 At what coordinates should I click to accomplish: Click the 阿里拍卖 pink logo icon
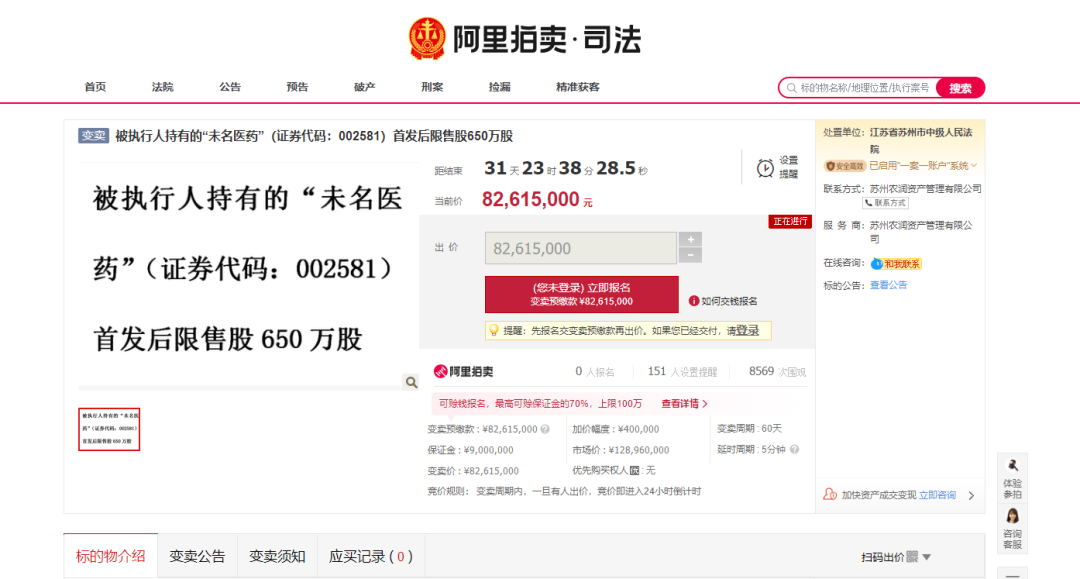pyautogui.click(x=440, y=372)
